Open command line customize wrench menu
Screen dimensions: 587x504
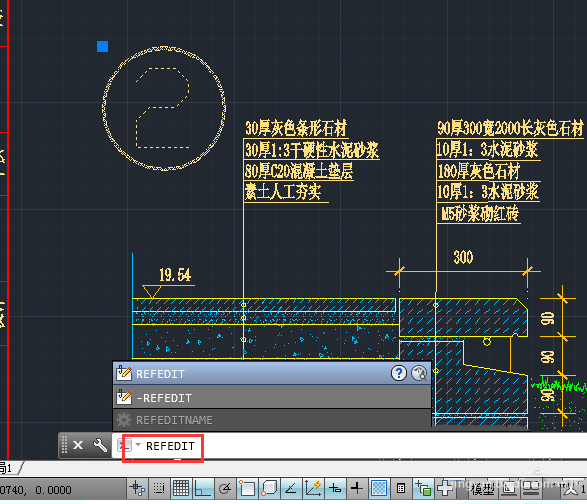pos(100,445)
